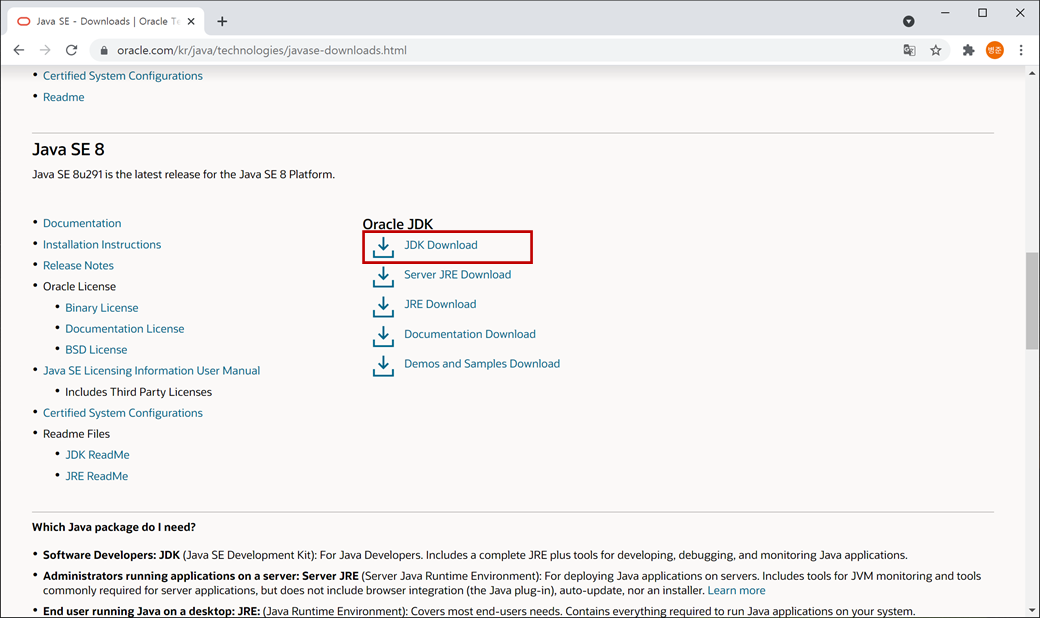Click the vertical scrollbar thumb
This screenshot has width=1040, height=618.
click(x=1032, y=300)
